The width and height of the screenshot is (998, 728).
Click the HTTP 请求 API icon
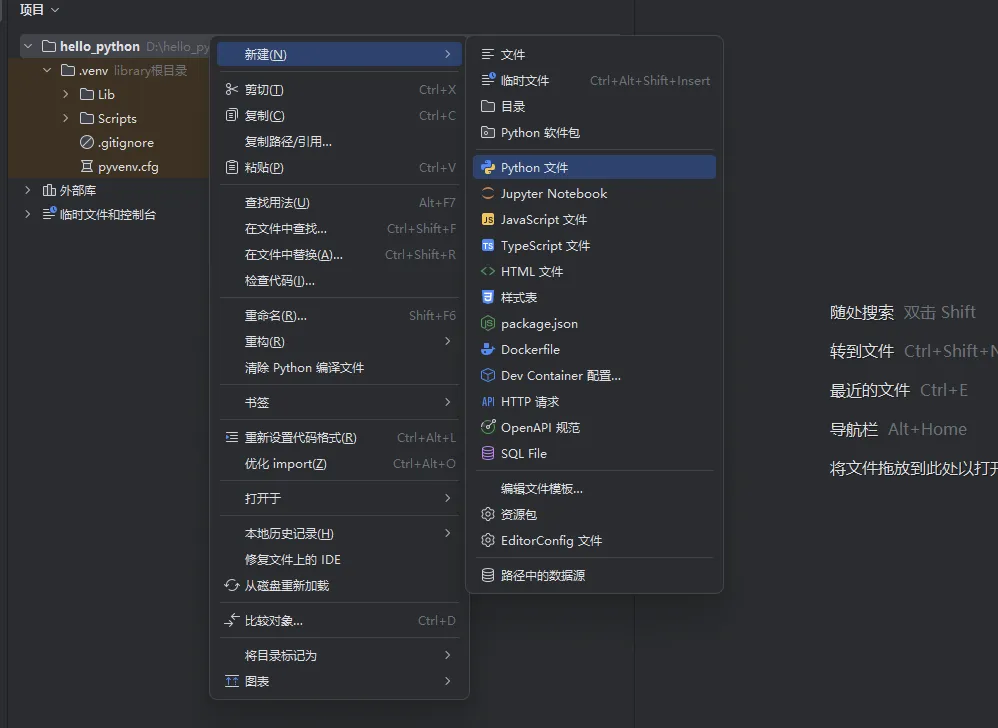point(488,402)
